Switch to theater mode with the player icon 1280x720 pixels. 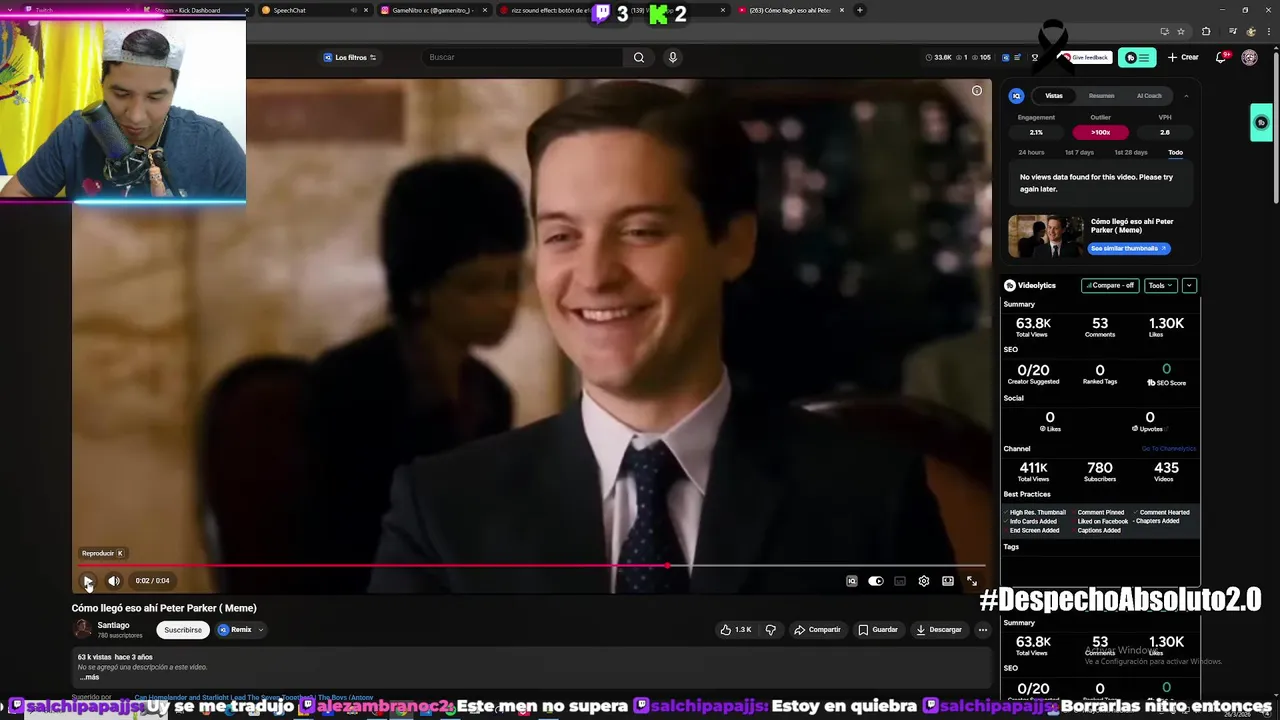948,581
